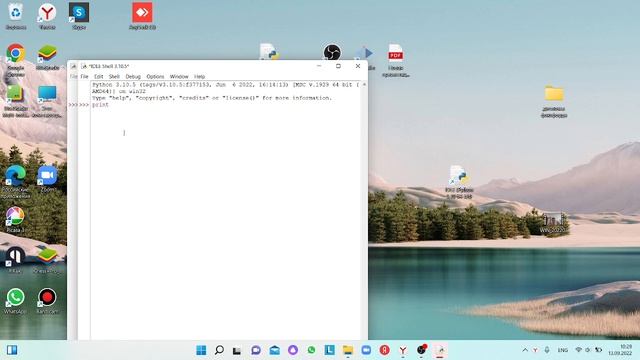Open the Window menu in IDLE
The height and width of the screenshot is (360, 640).
(179, 77)
